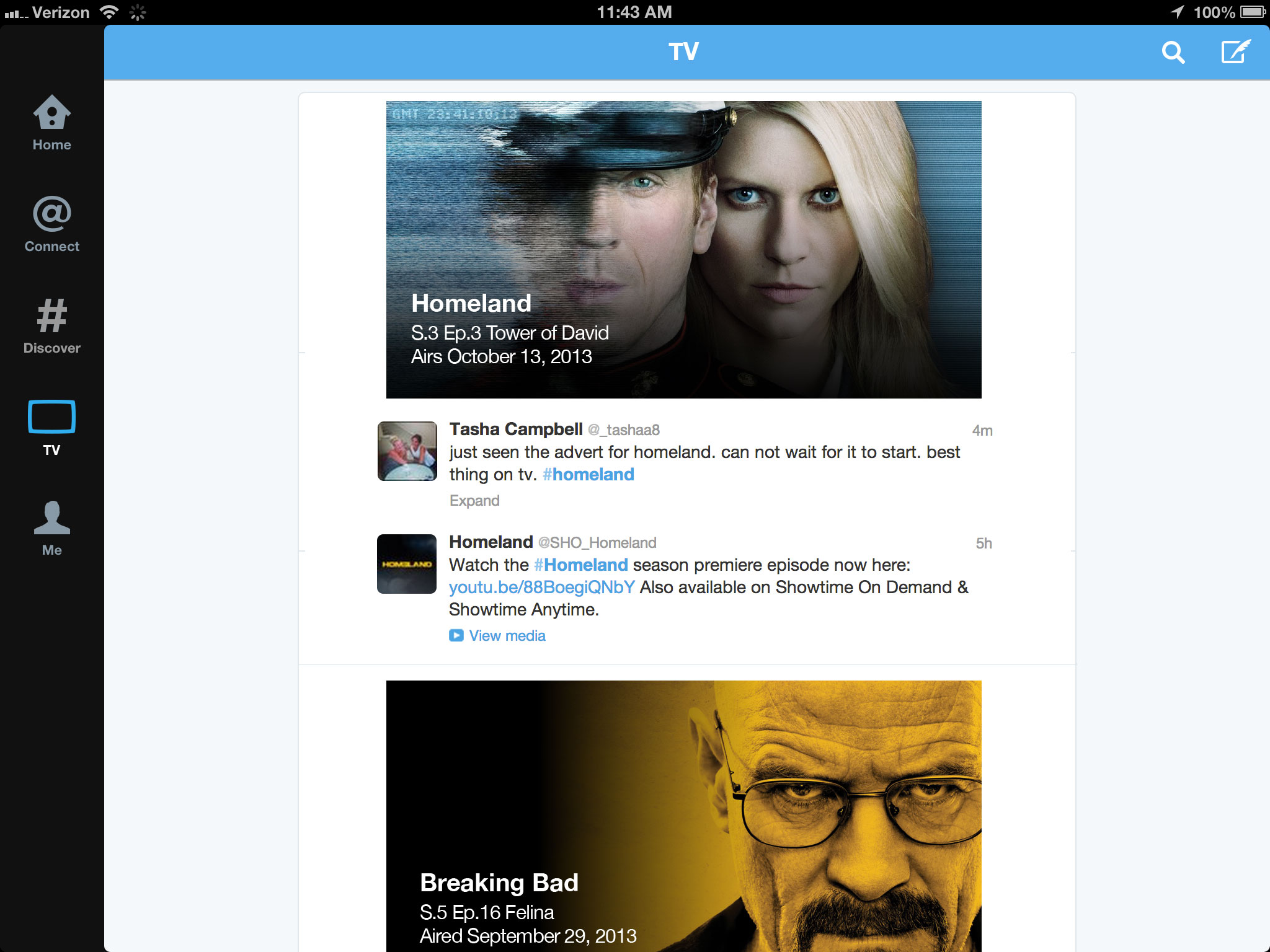Image resolution: width=1270 pixels, height=952 pixels.
Task: Open the youtu.be/88BoegiQNbY link
Action: (541, 588)
